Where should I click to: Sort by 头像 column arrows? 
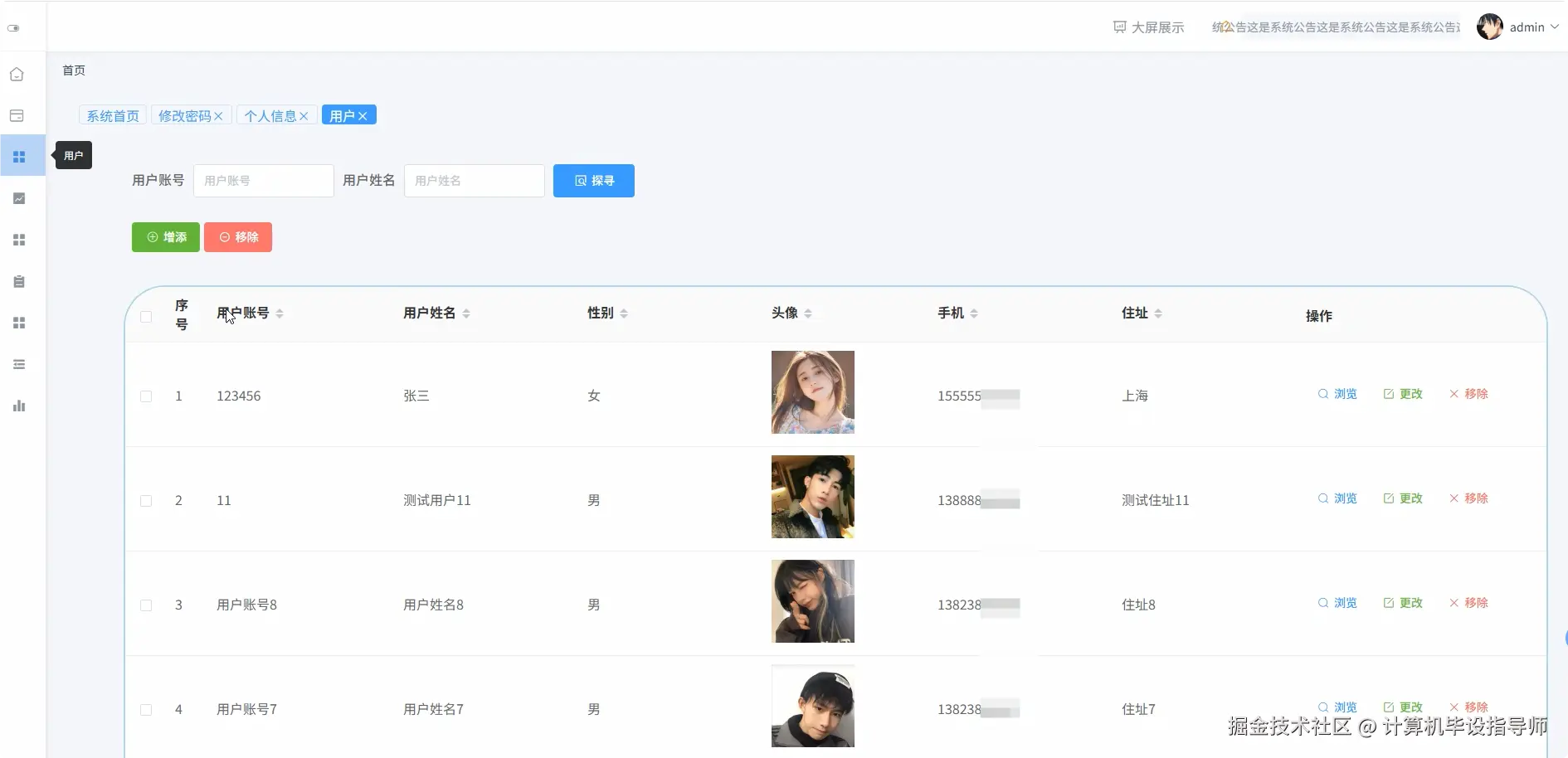pos(808,313)
